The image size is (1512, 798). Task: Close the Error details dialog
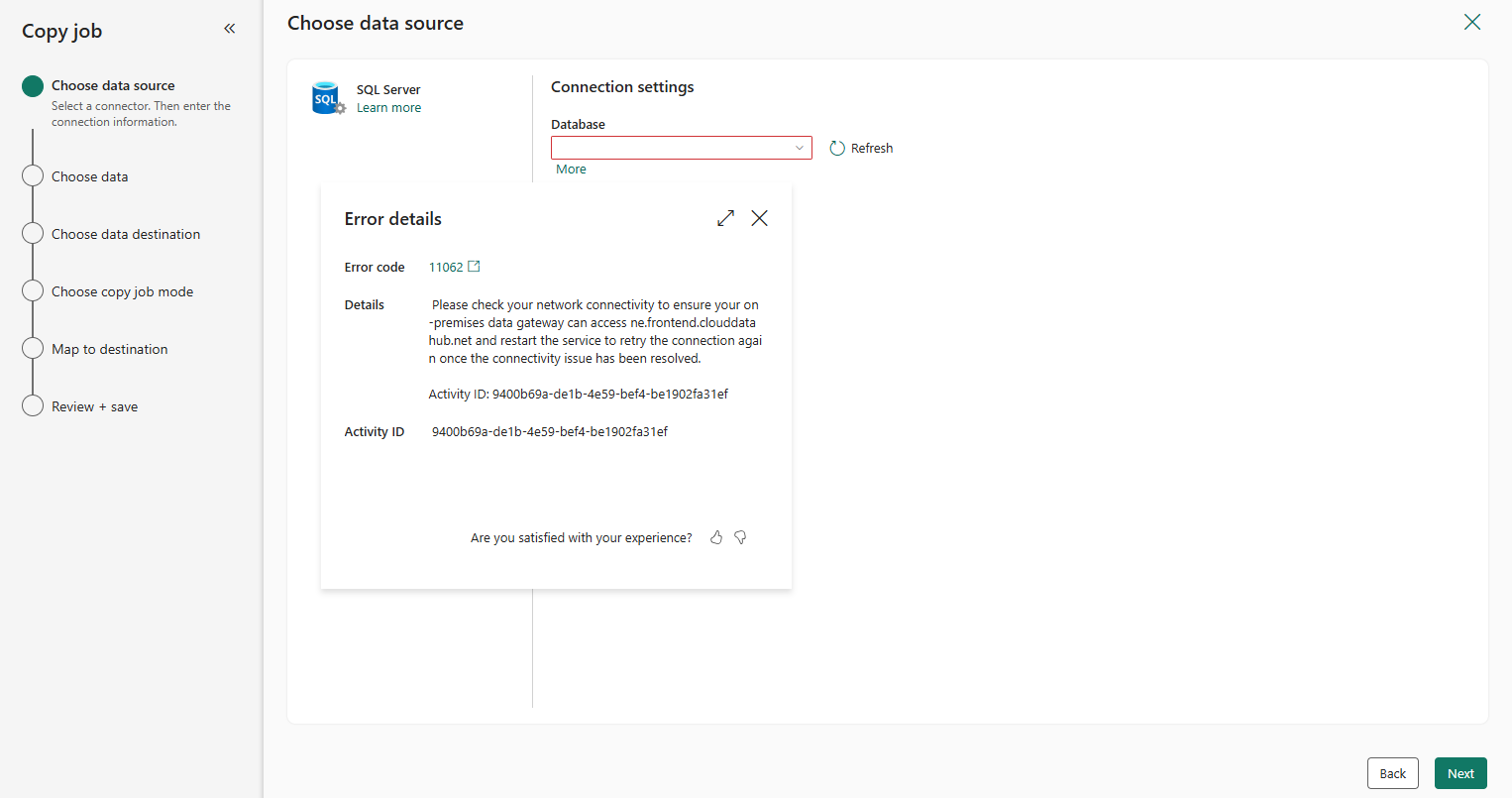(760, 218)
